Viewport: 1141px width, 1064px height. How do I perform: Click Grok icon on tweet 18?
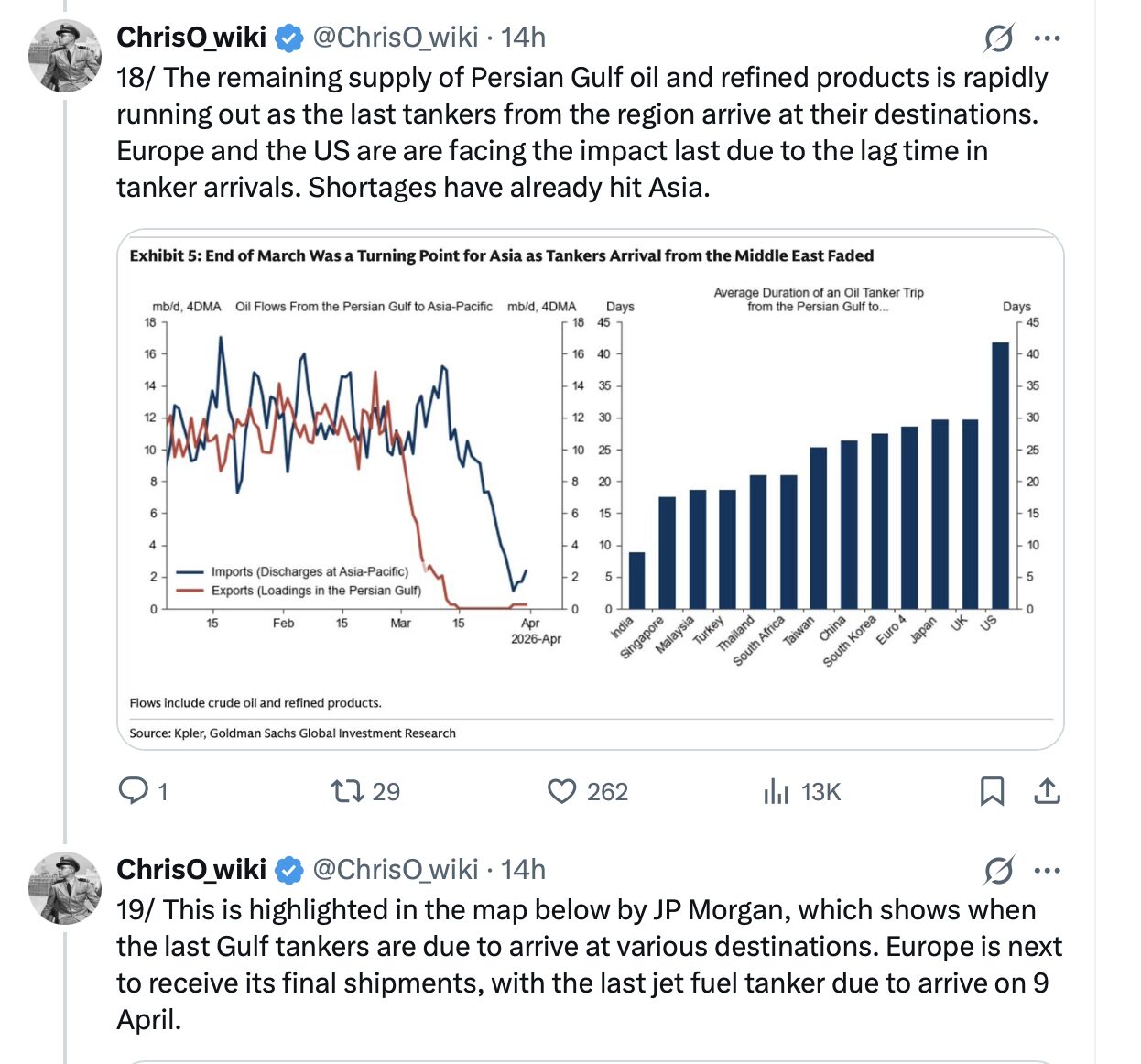(x=998, y=38)
